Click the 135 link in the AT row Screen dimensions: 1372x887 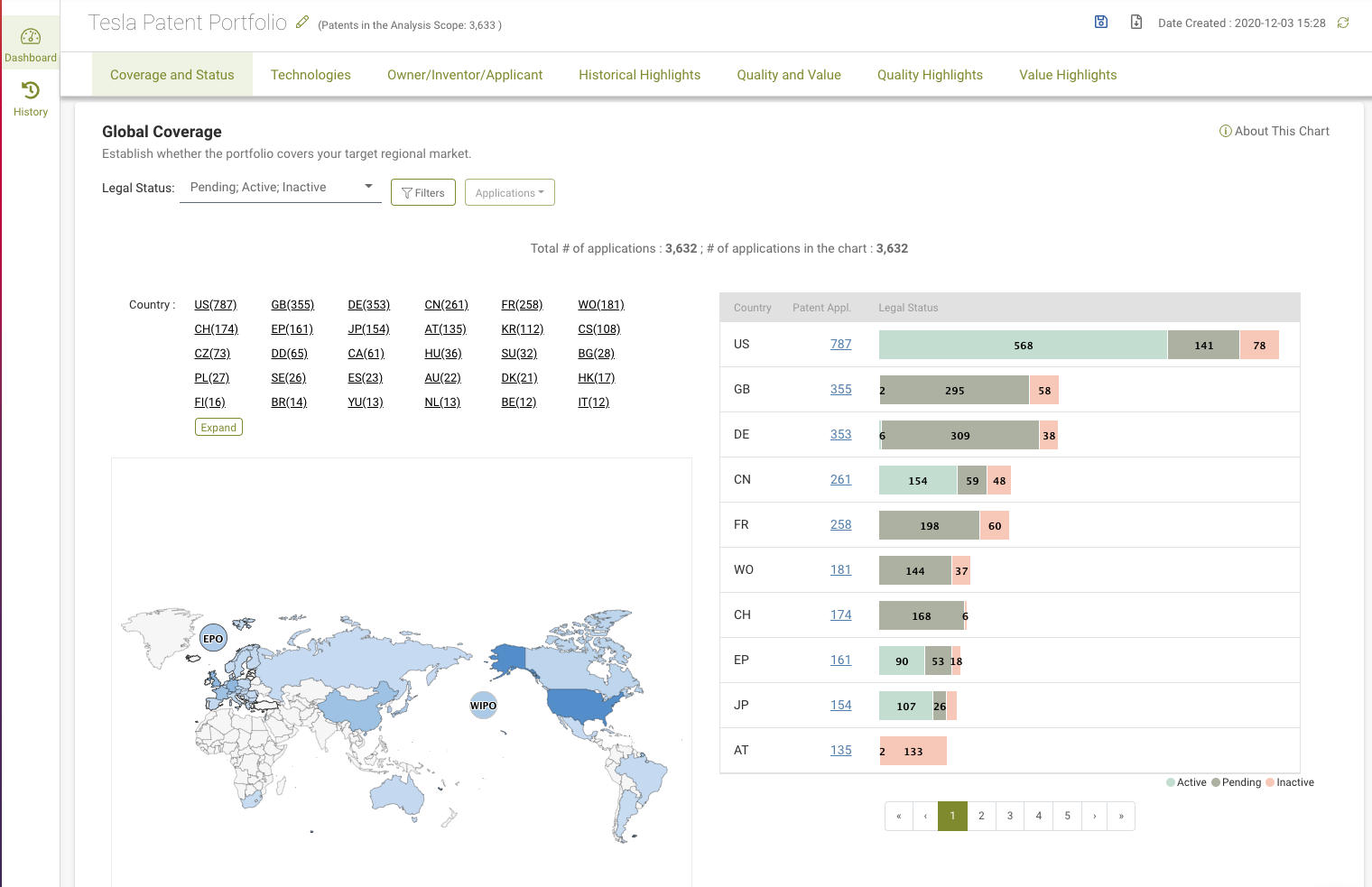[841, 750]
